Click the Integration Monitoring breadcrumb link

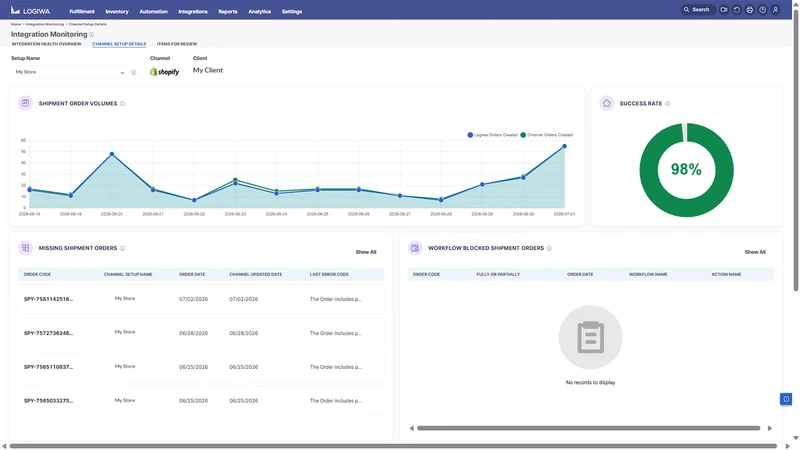[45, 24]
